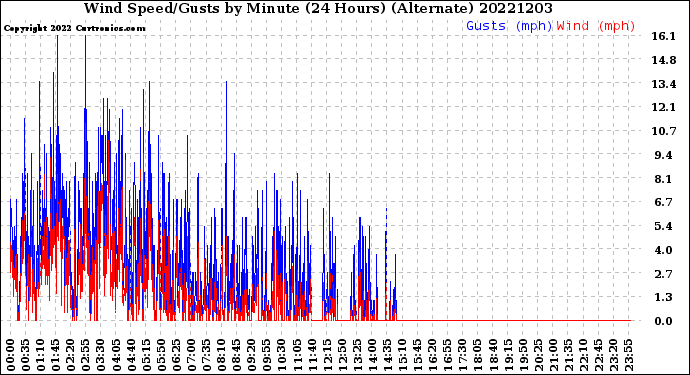
Task: Click the 5.4 y-axis value
Action: [664, 226]
